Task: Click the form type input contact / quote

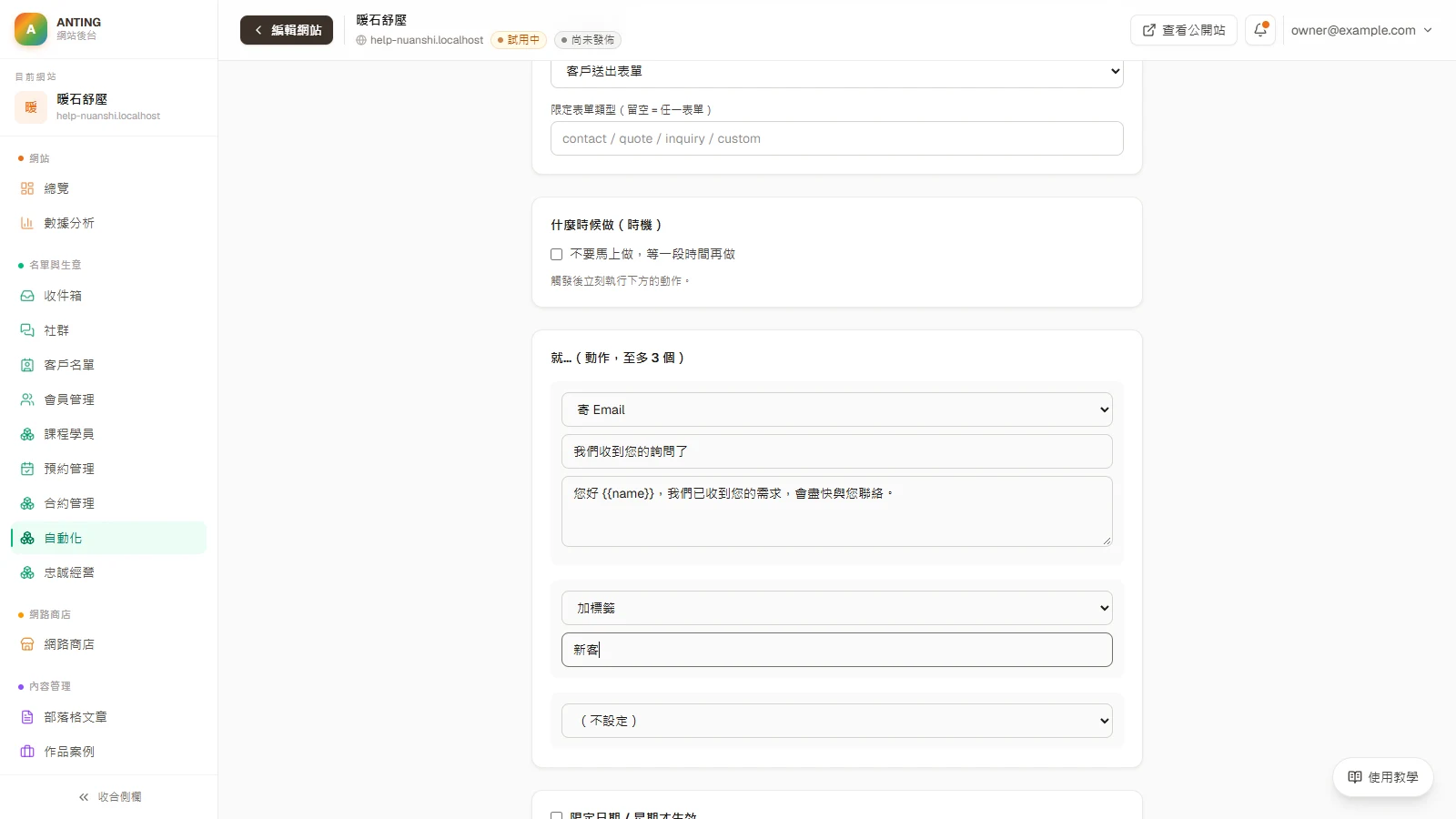Action: [837, 138]
